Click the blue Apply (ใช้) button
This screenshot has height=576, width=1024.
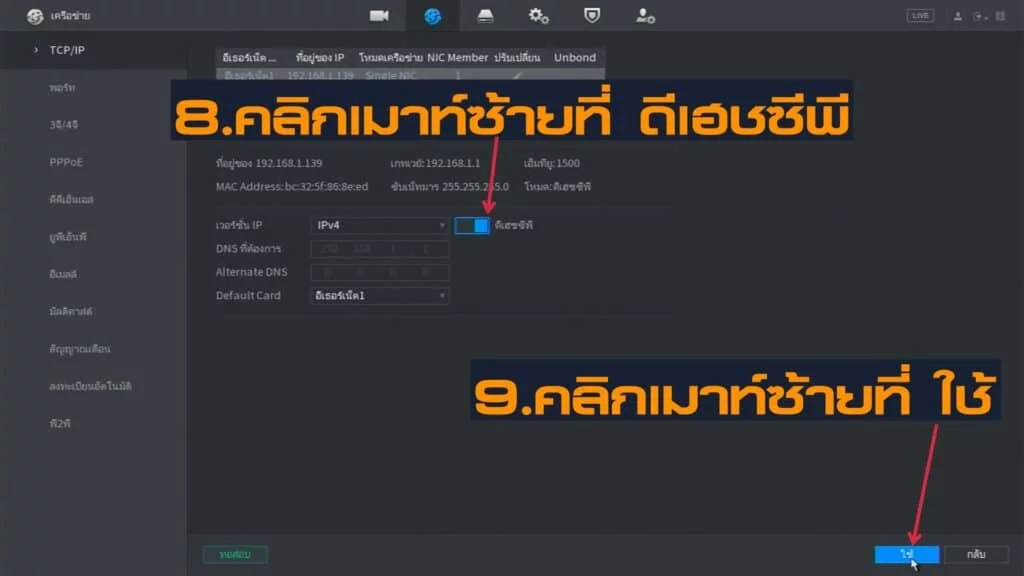pyautogui.click(x=906, y=554)
